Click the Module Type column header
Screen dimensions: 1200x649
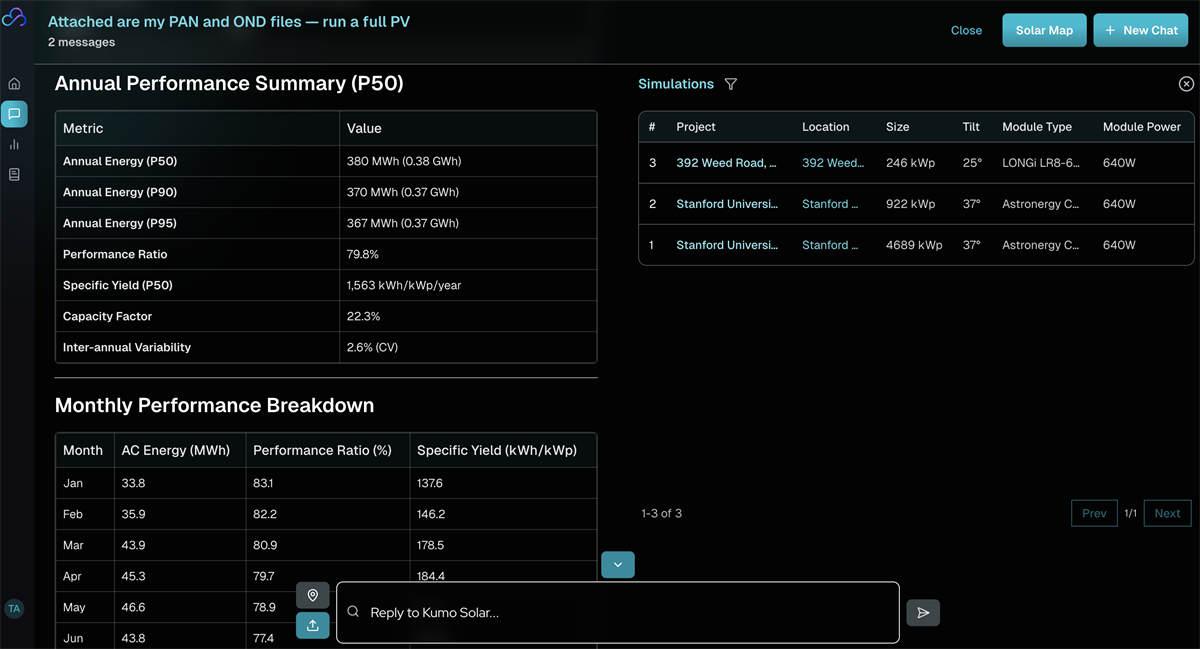tap(1037, 127)
